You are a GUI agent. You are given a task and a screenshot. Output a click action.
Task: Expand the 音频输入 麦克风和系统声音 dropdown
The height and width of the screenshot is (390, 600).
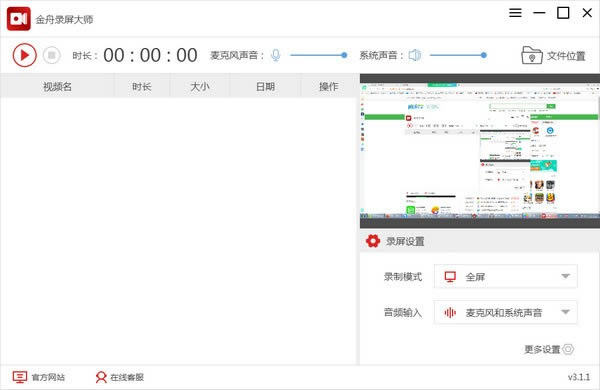pyautogui.click(x=505, y=312)
